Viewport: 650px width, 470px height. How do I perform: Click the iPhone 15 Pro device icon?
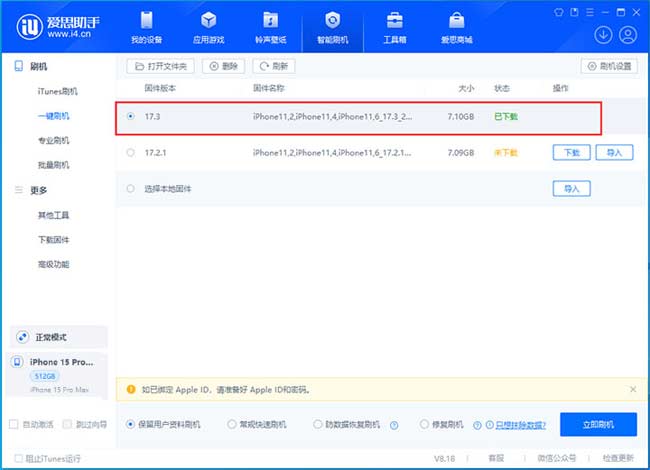[17, 362]
